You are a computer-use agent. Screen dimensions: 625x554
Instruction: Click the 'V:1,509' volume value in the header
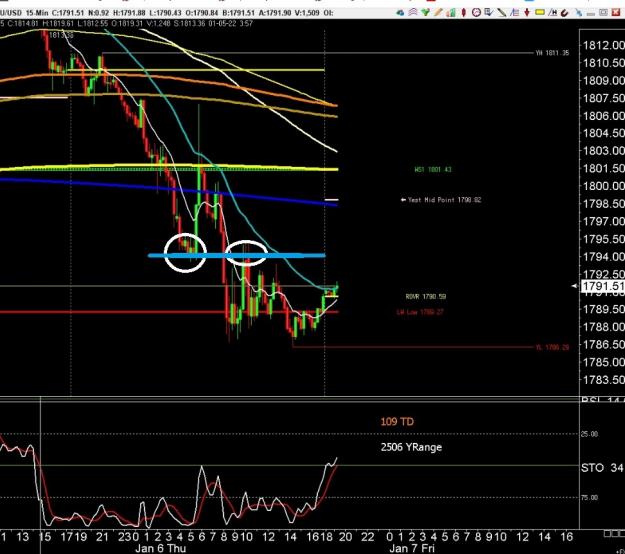307,13
